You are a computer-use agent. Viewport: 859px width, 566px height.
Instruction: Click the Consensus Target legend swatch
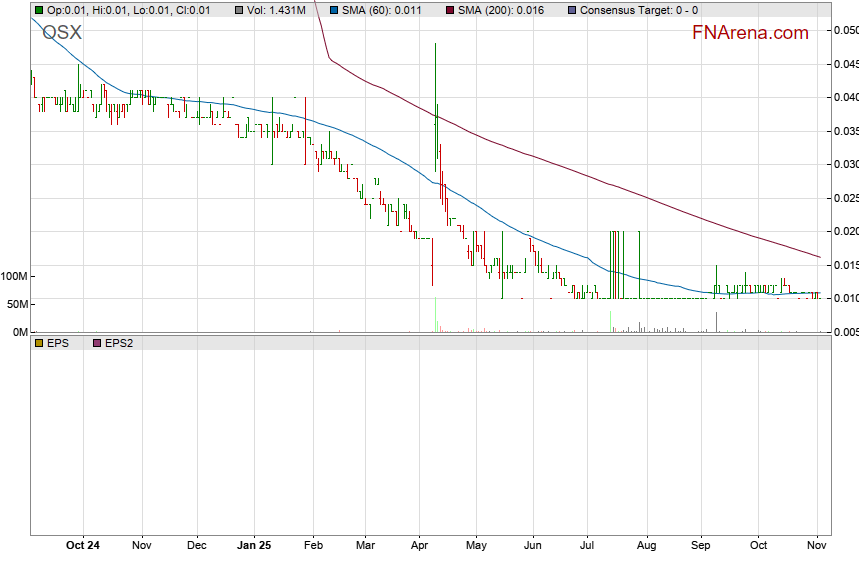[x=571, y=10]
